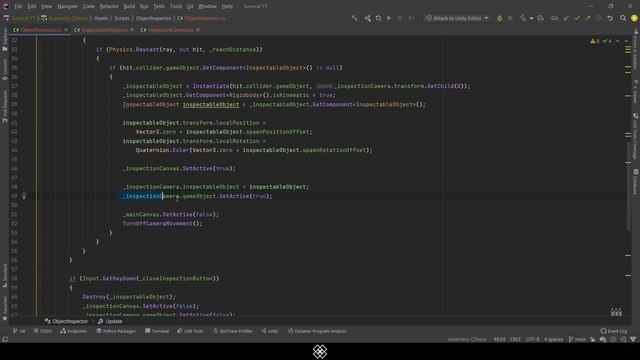Open the Help menu
This screenshot has width=640, height=360.
(x=227, y=7)
